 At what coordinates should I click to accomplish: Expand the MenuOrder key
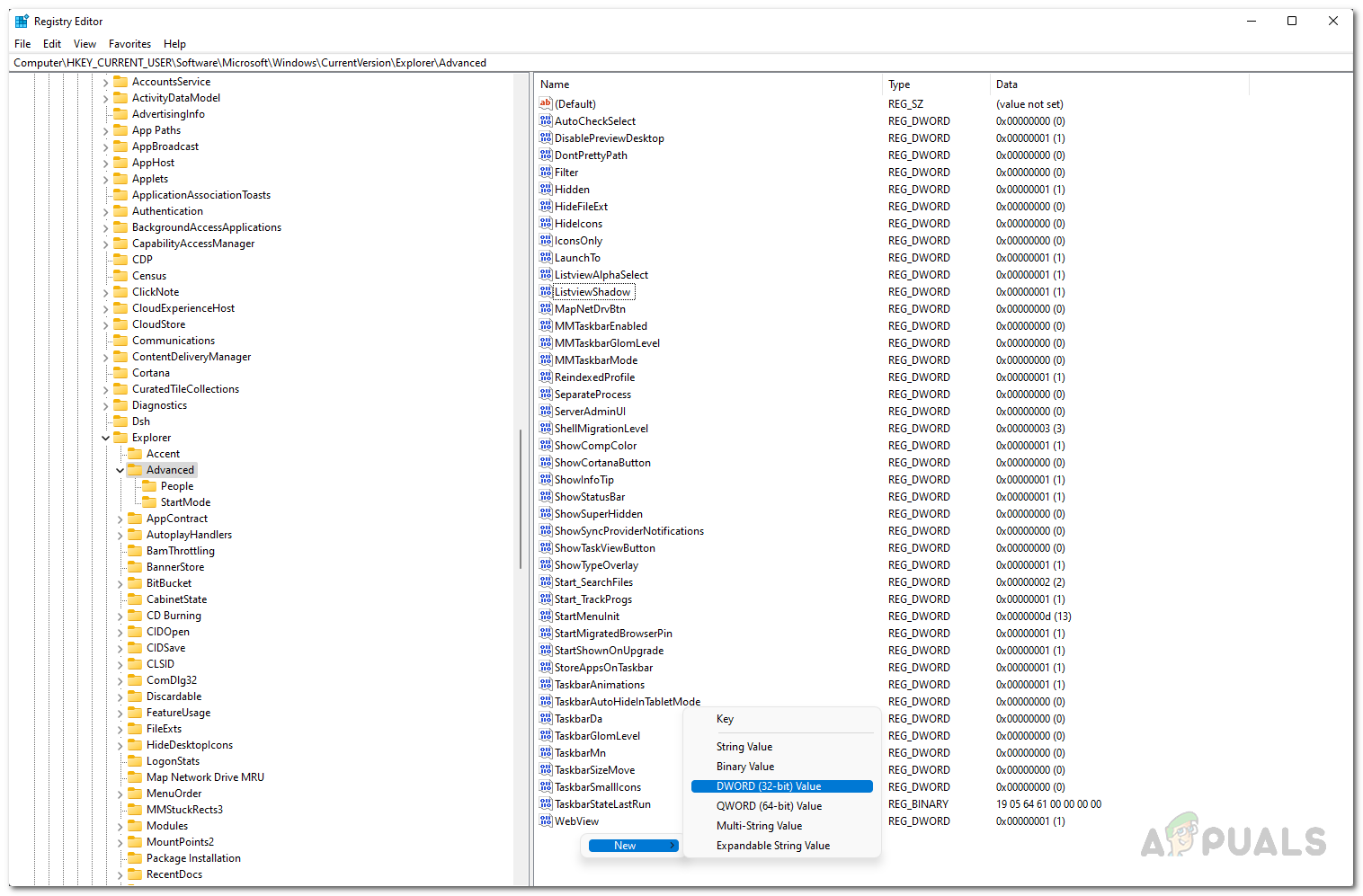(120, 794)
